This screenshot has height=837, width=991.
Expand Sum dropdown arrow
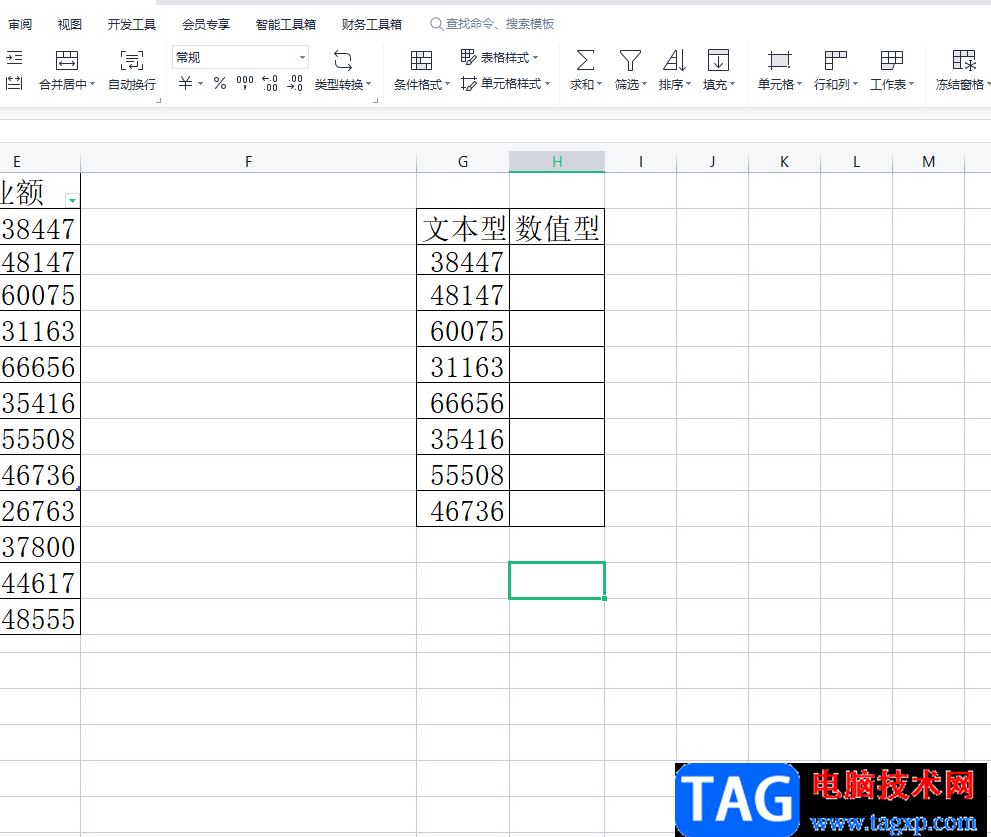[x=599, y=84]
